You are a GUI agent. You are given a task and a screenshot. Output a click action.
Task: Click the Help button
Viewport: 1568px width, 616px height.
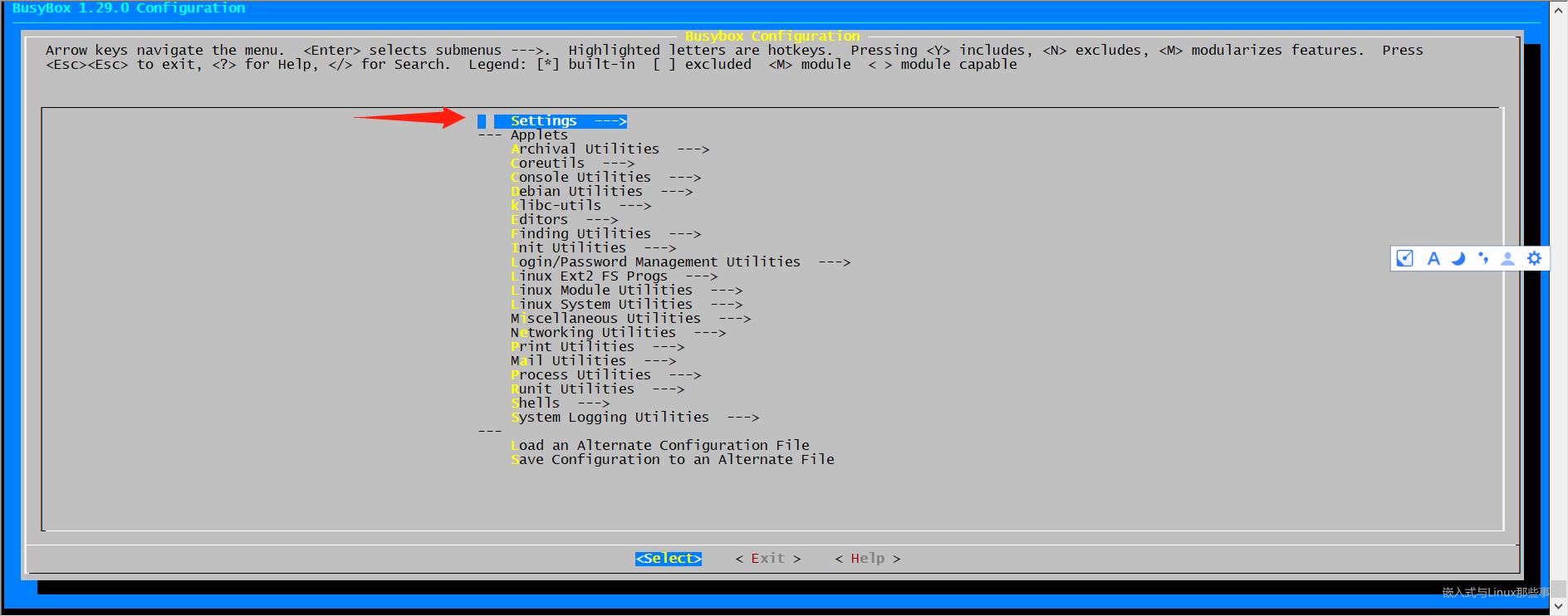click(868, 559)
